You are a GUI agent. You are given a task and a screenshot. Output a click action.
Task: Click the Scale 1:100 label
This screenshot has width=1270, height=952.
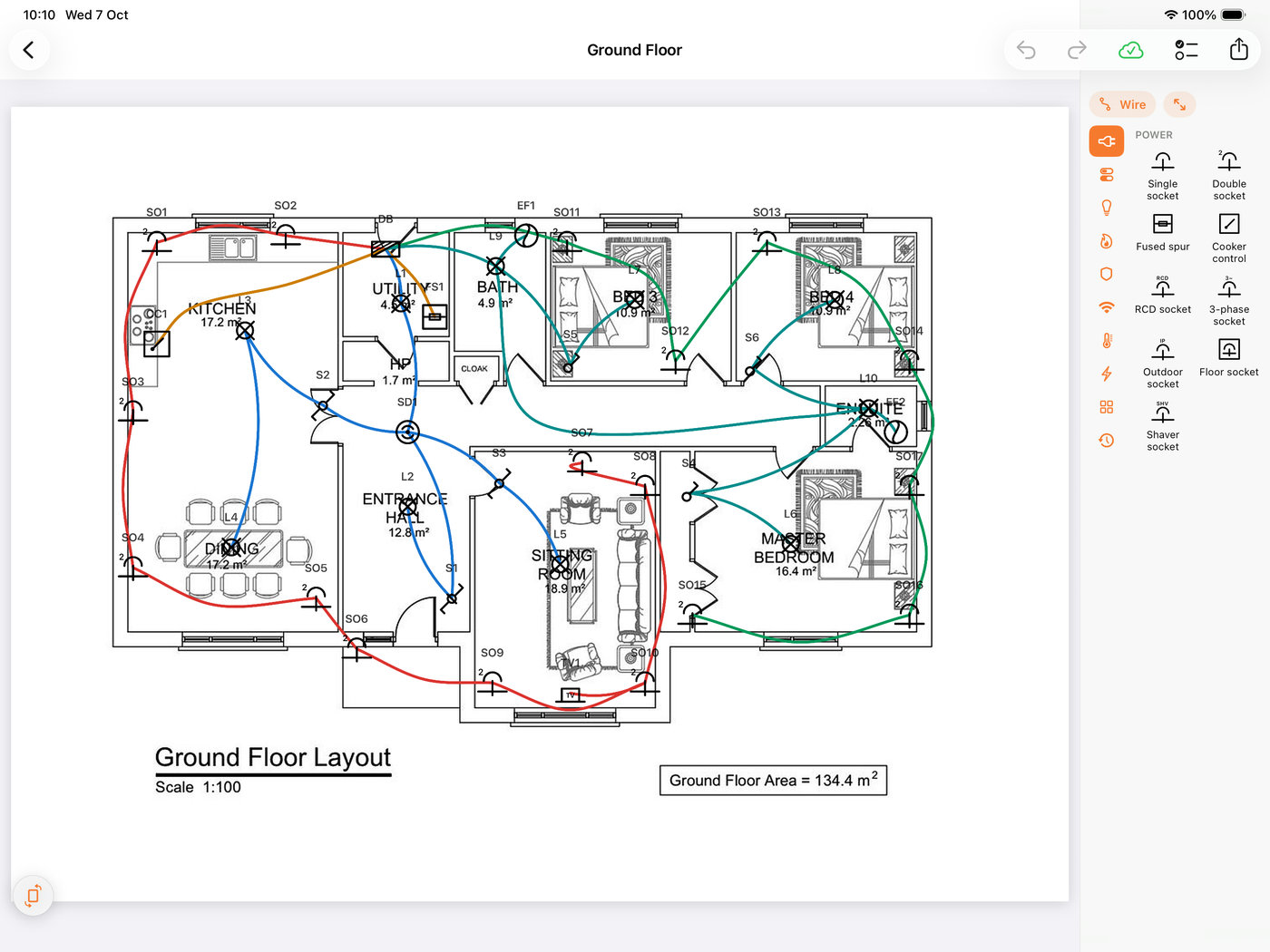coord(198,787)
